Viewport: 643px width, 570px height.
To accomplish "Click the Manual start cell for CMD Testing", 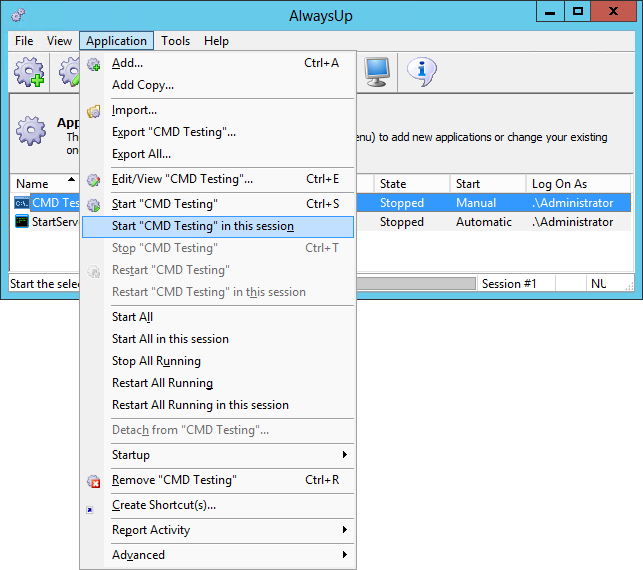I will pos(476,203).
